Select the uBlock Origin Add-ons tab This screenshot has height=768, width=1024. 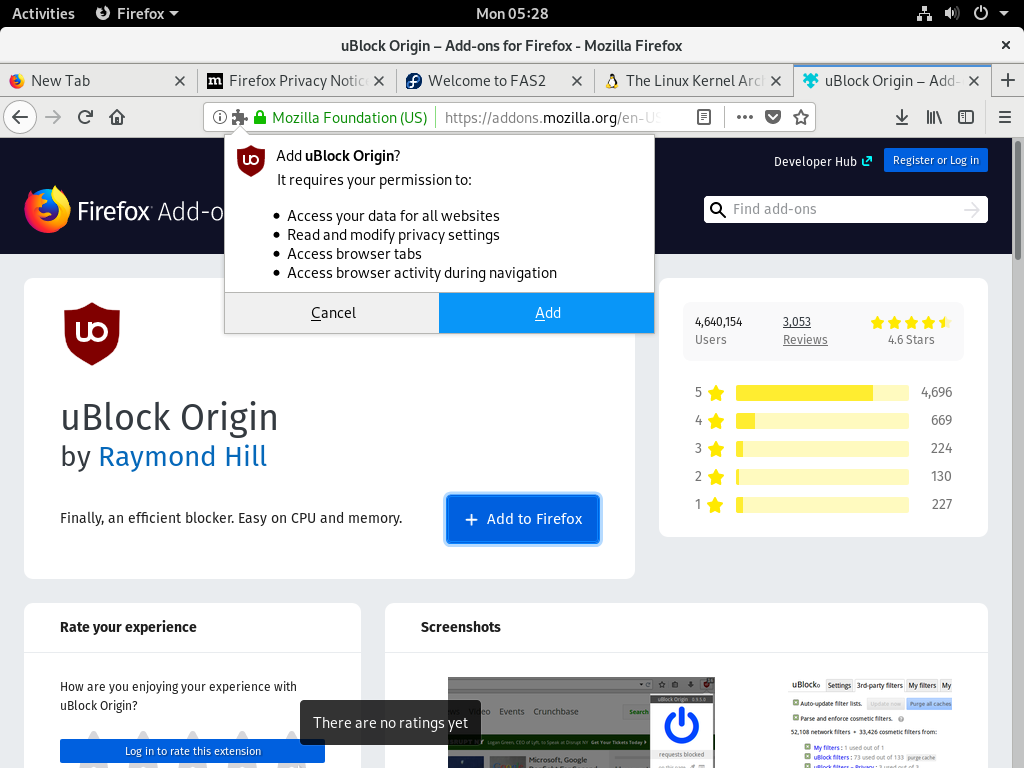[x=891, y=81]
